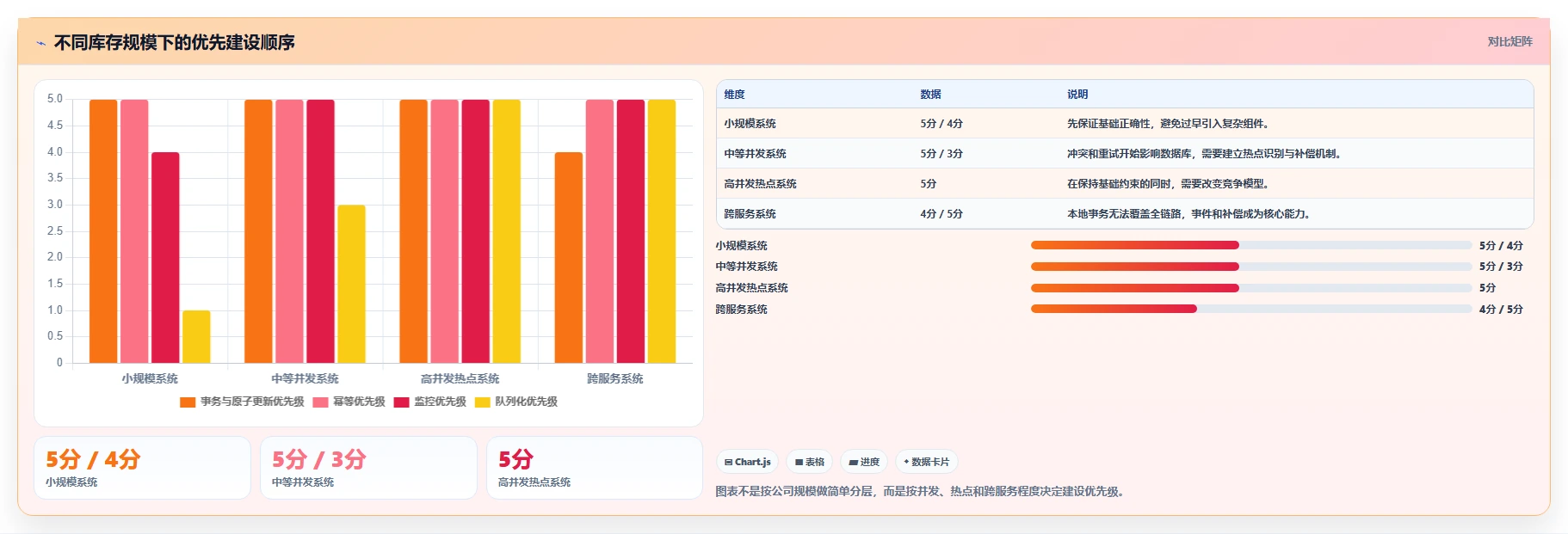Open the 5分 高并发热点系统 data card
This screenshot has height=534, width=1568.
click(595, 468)
